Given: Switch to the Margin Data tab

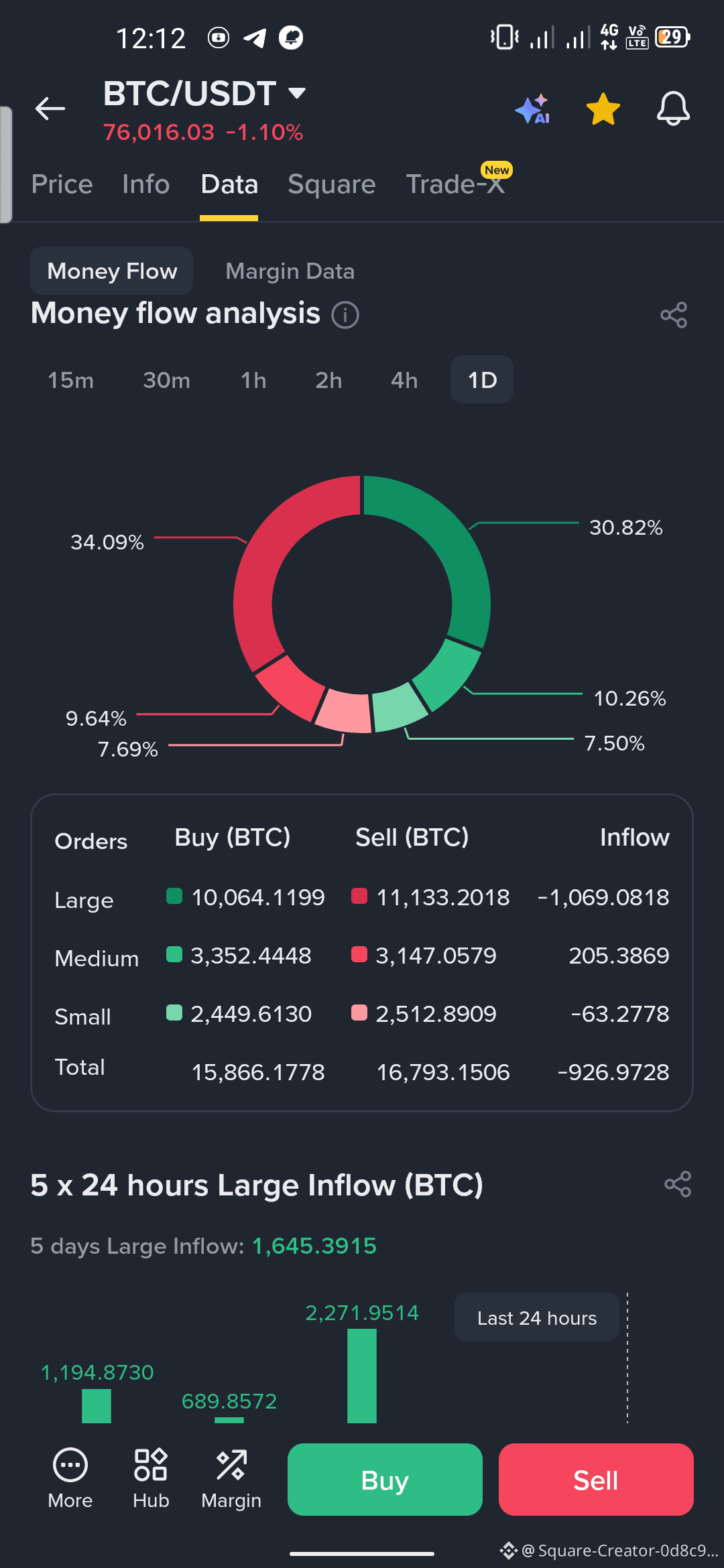Looking at the screenshot, I should point(290,271).
